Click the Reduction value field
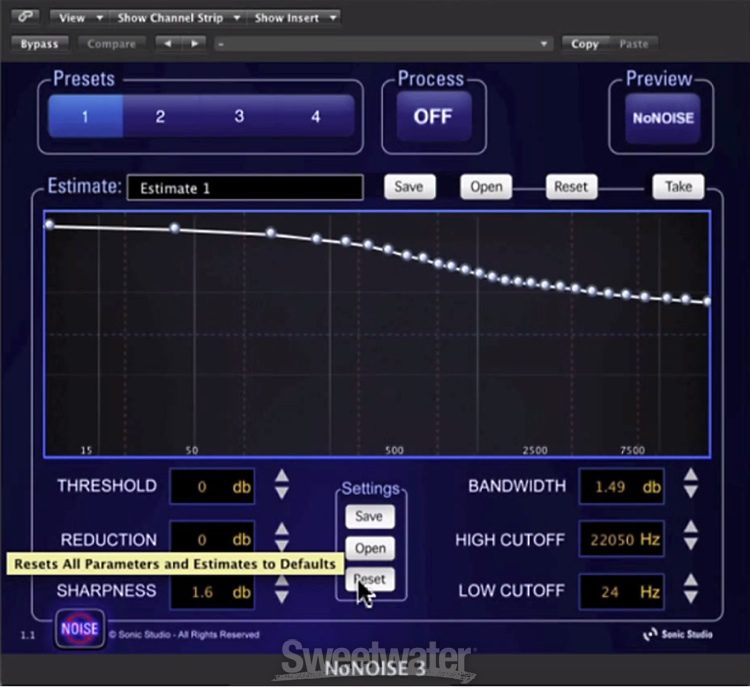 (x=212, y=539)
